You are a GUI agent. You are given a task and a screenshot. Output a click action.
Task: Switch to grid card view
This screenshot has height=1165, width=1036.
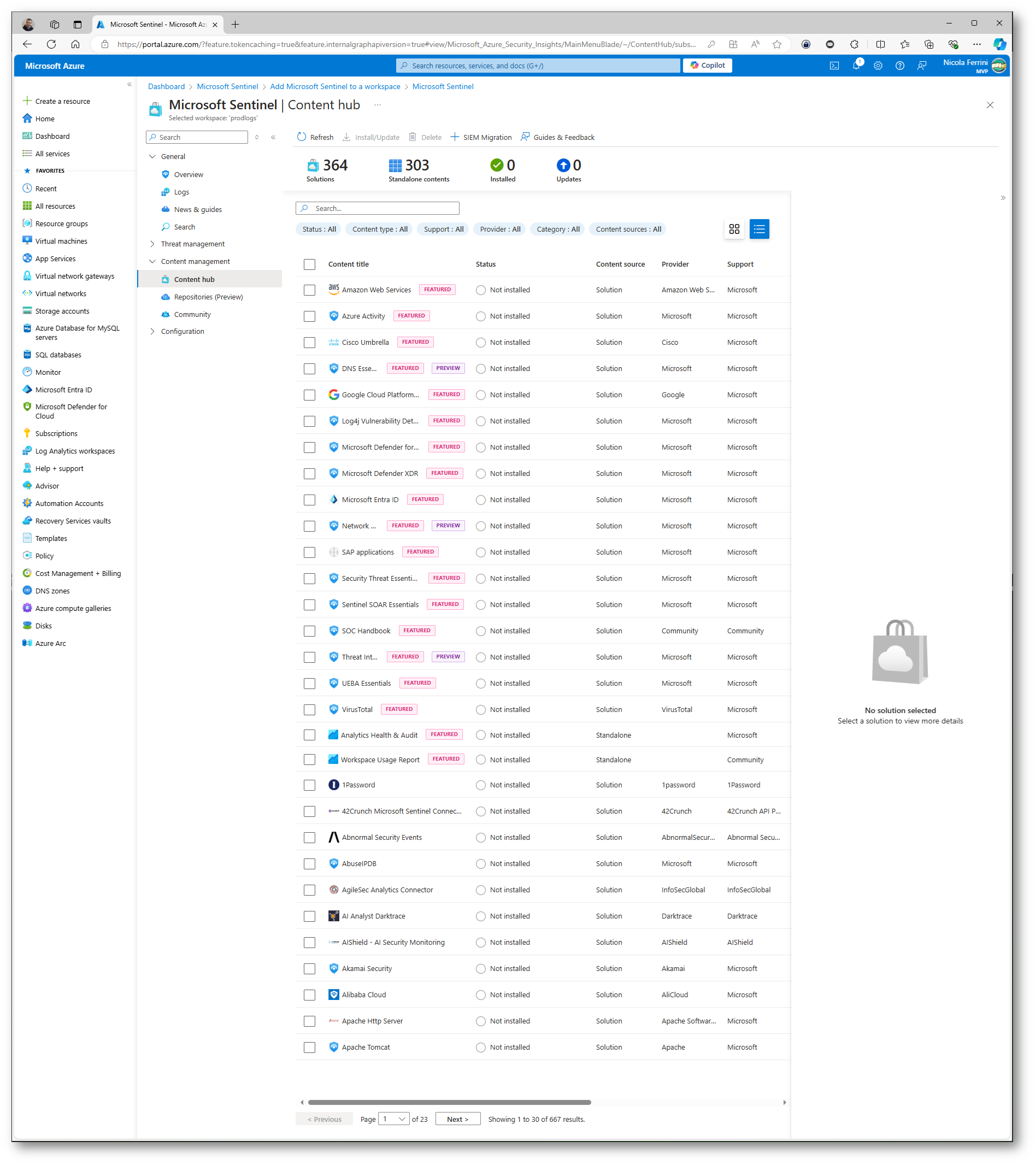click(x=734, y=229)
